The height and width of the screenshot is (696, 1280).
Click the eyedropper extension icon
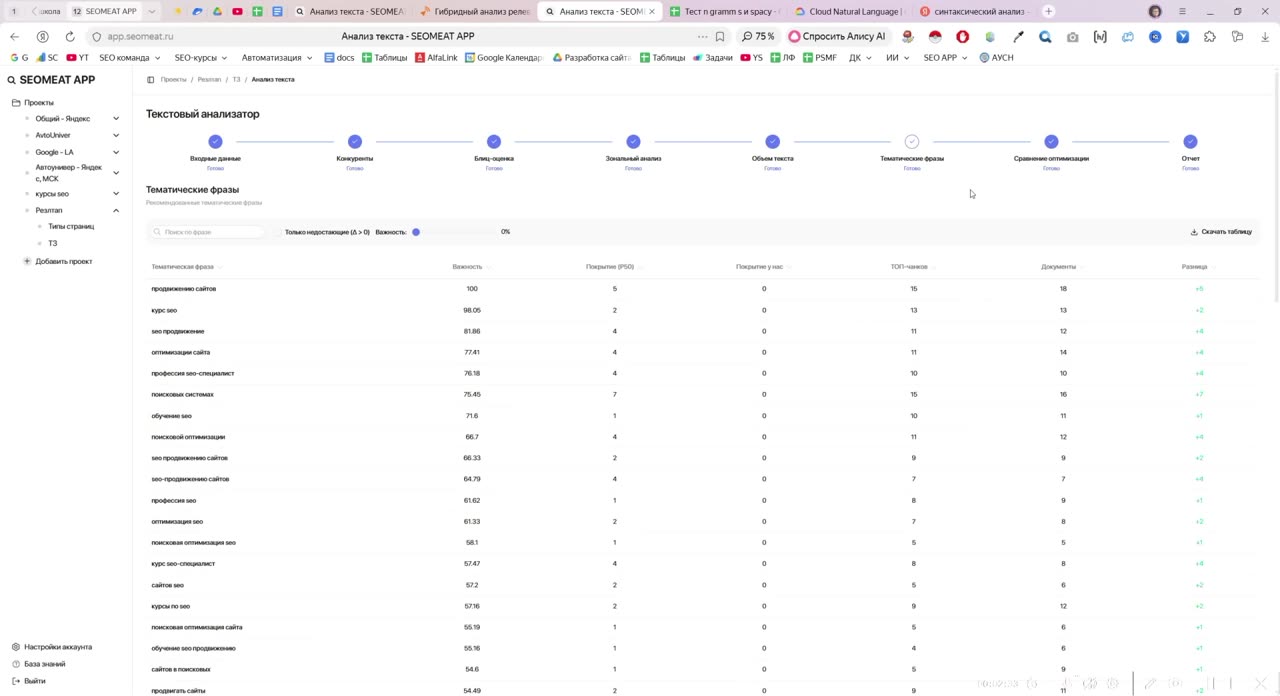tap(1018, 36)
